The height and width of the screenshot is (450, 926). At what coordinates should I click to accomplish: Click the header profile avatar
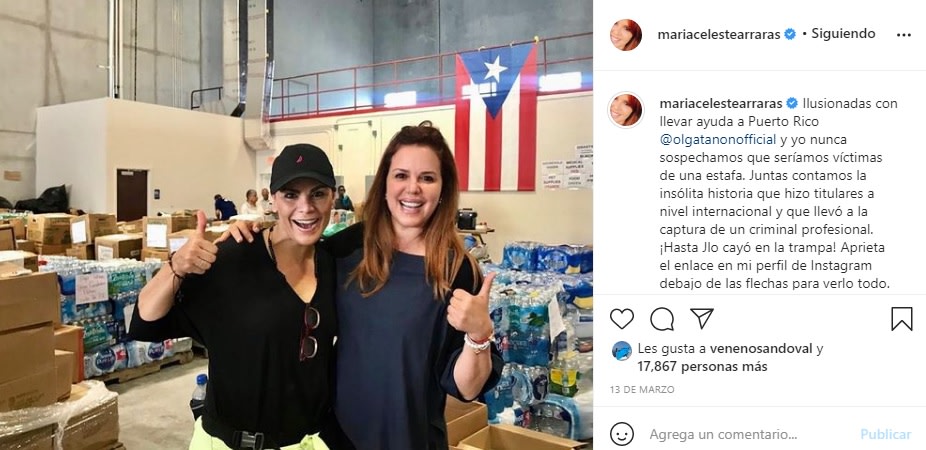(x=625, y=34)
